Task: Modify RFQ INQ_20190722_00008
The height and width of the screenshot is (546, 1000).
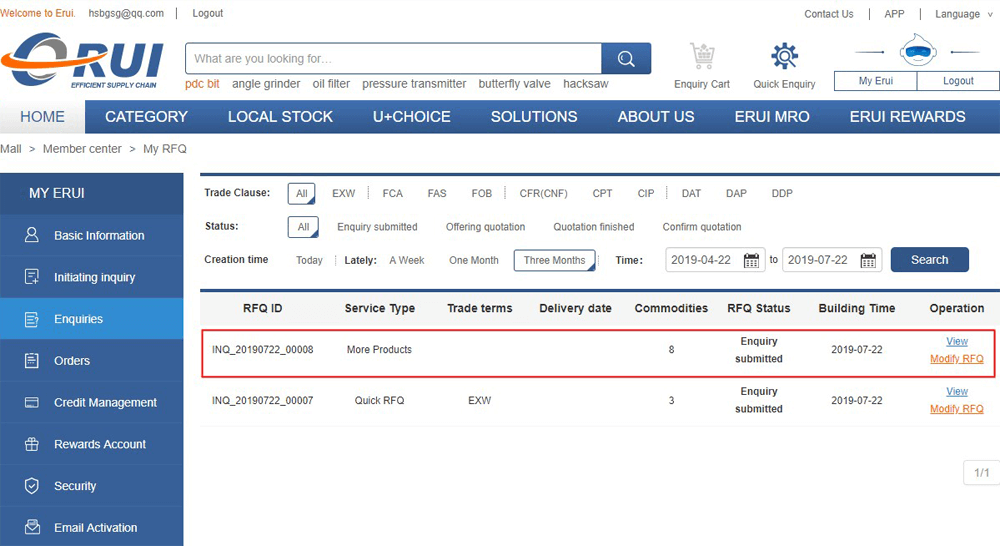Action: 957,358
